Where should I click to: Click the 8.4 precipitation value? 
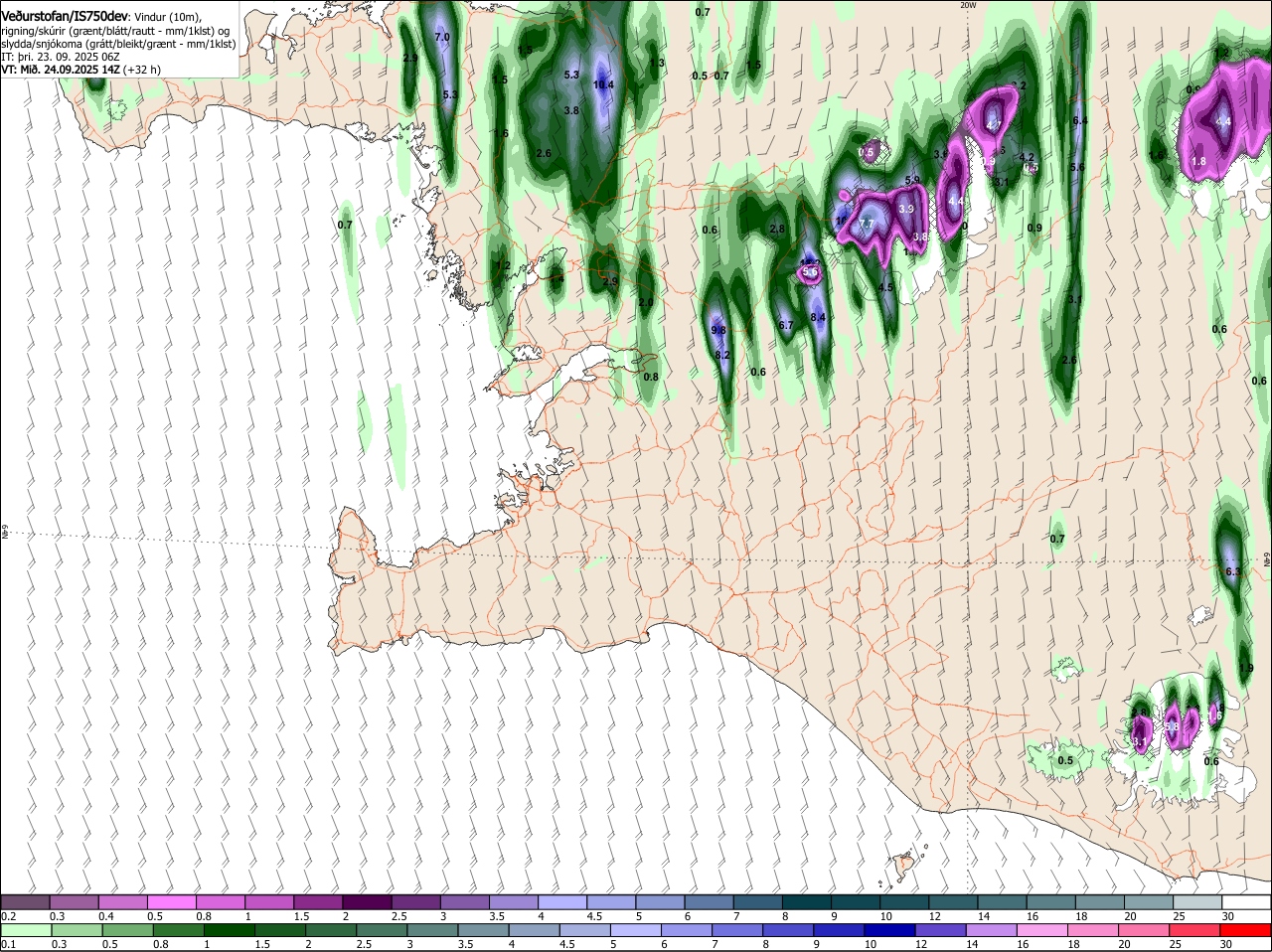(x=818, y=317)
